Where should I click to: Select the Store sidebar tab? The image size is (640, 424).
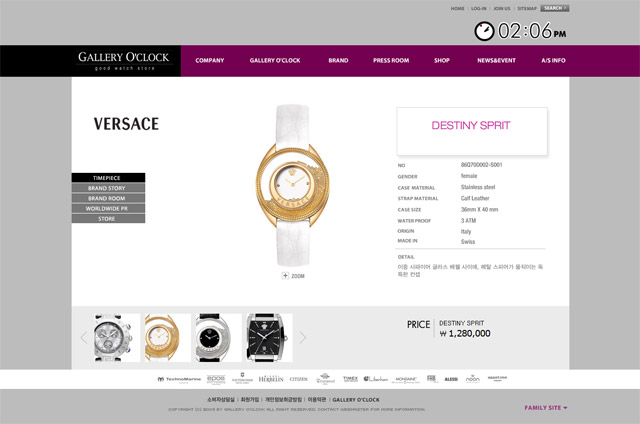pos(108,218)
